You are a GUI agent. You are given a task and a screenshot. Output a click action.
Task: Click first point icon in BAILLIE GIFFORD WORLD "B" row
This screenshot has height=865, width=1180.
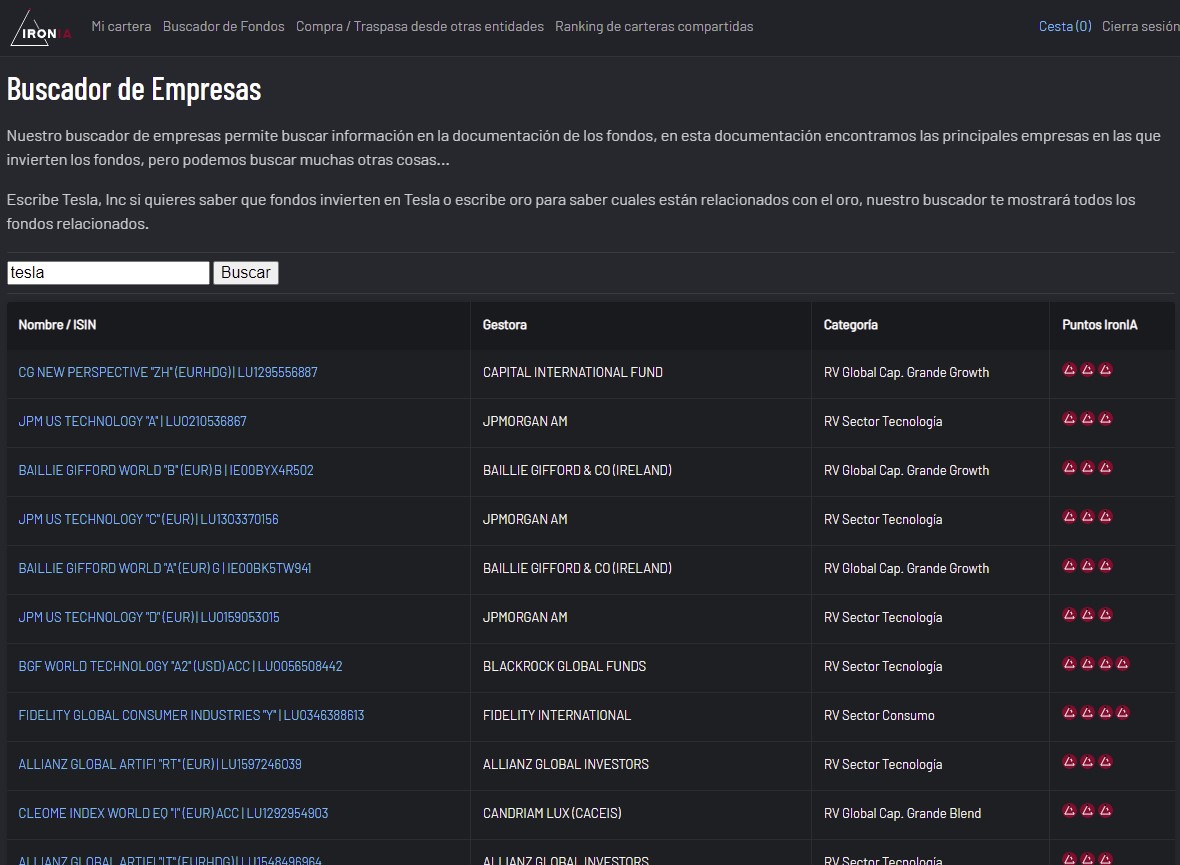(x=1069, y=468)
